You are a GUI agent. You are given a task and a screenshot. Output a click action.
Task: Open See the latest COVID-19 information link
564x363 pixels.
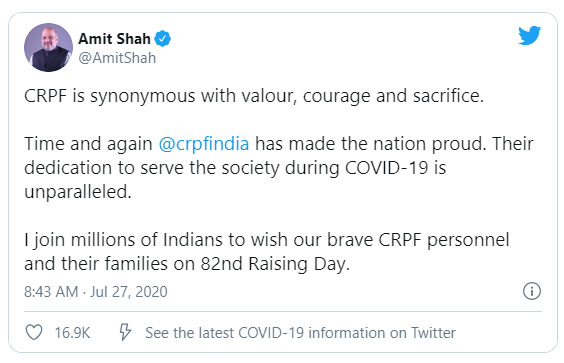pos(300,332)
